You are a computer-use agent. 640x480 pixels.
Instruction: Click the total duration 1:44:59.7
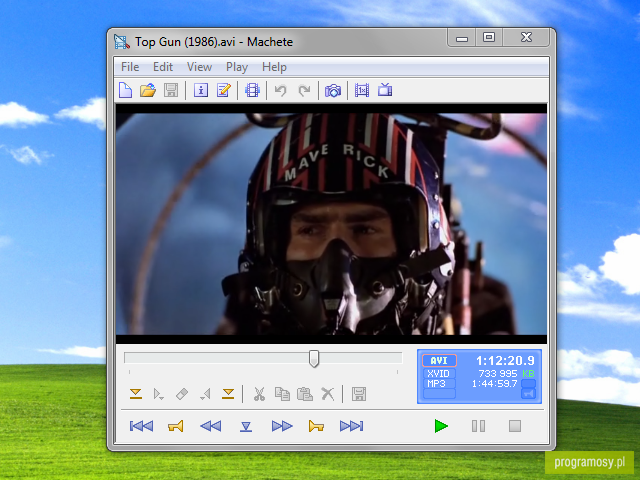tap(494, 384)
